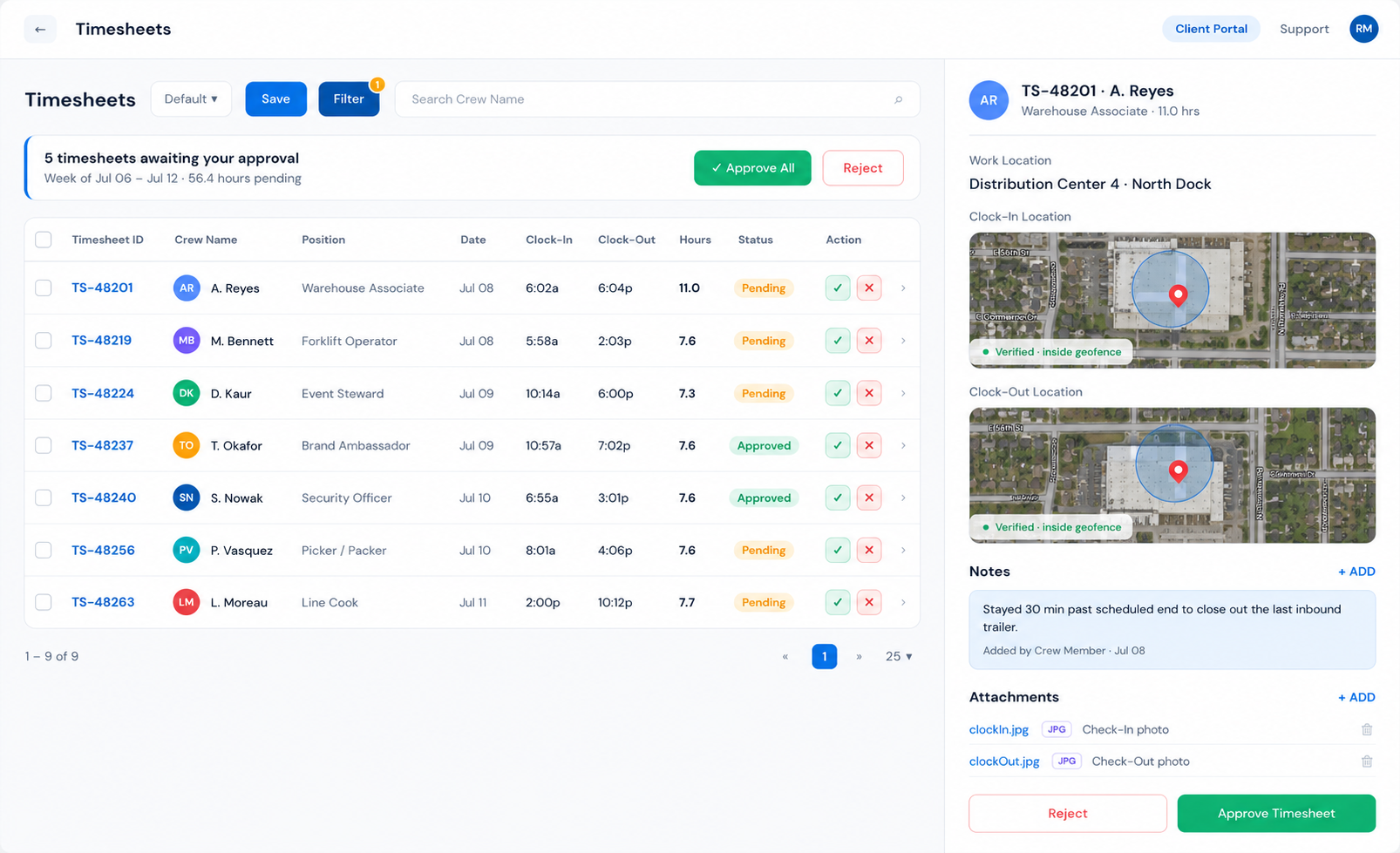1400x853 pixels.
Task: Approve M. Bennett's timesheet with the checkmark icon
Action: pos(838,341)
